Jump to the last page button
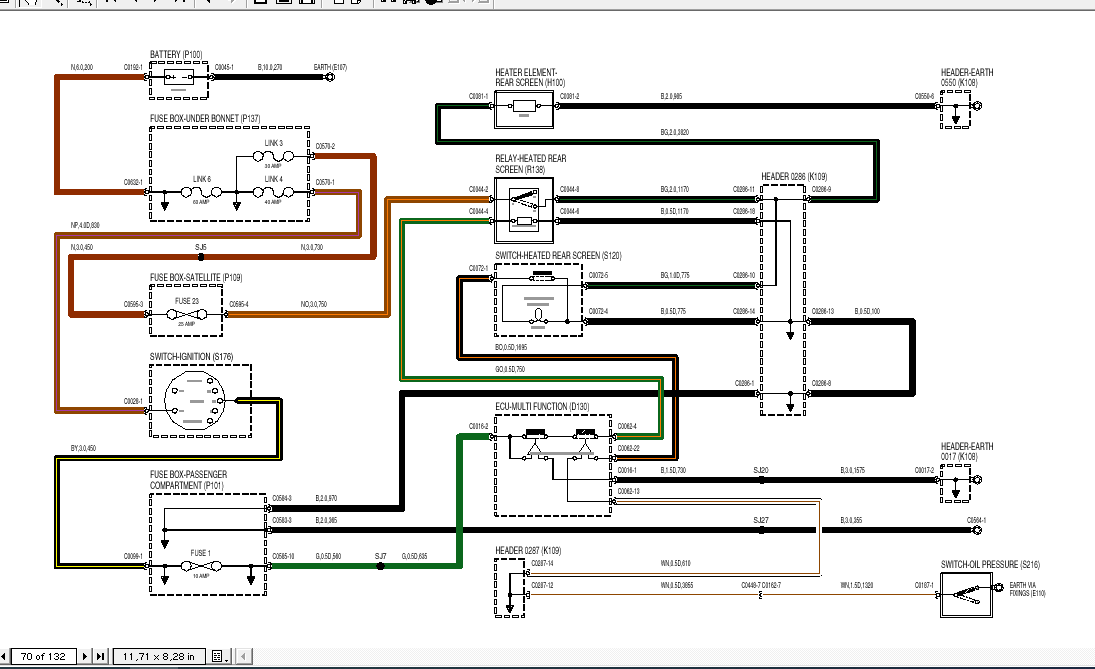The image size is (1095, 669). (101, 656)
